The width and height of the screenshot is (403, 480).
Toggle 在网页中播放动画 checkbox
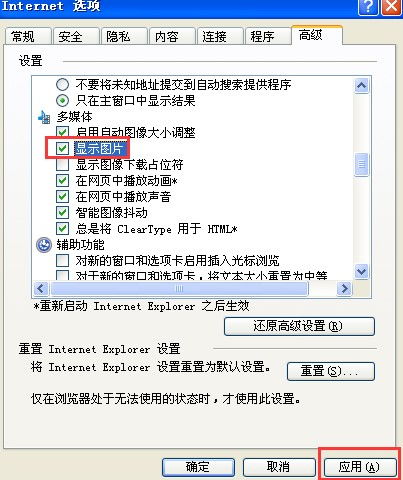coord(62,181)
